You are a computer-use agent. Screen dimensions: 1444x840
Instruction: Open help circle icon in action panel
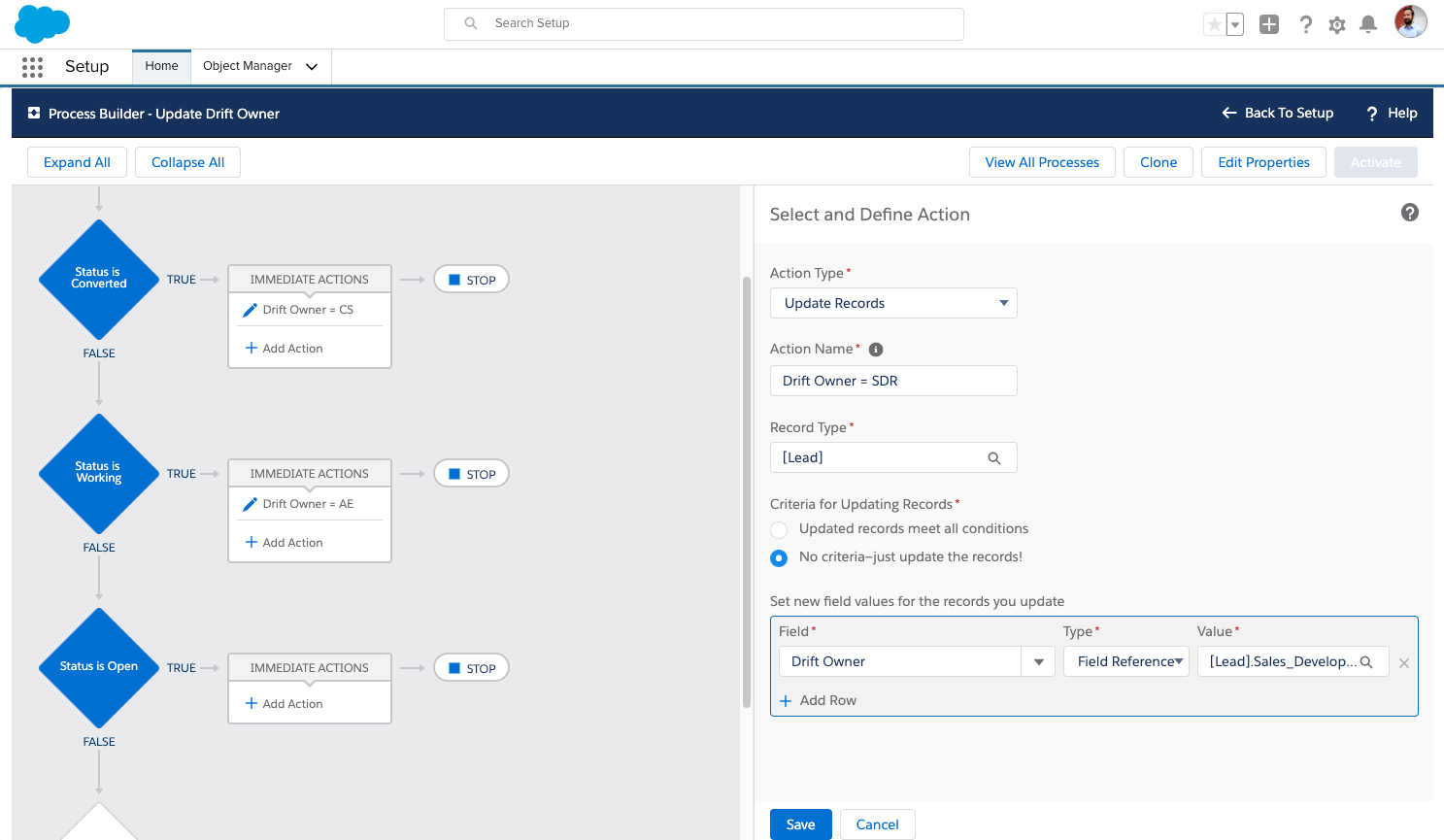point(1410,213)
